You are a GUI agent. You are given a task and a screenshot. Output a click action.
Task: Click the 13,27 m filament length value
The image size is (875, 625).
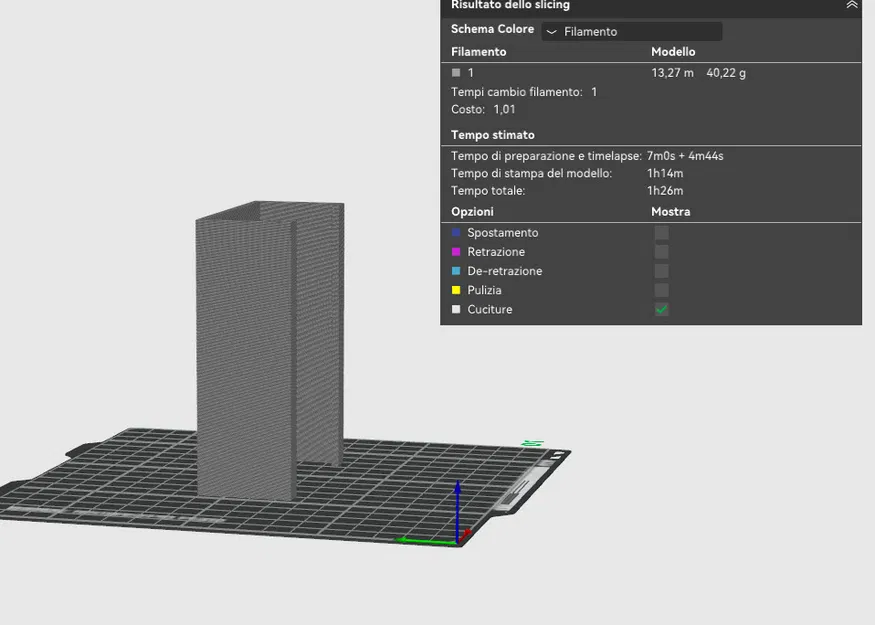672,73
